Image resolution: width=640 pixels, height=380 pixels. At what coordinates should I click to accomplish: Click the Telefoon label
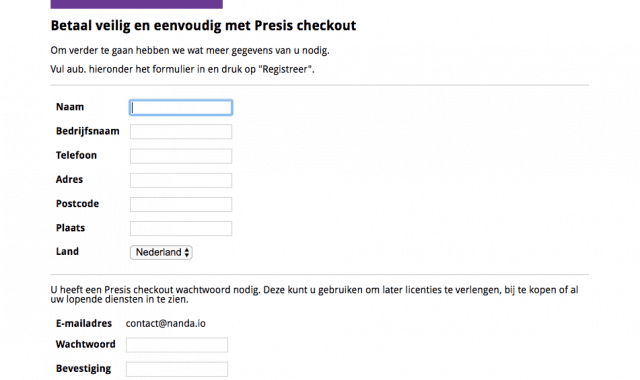pyautogui.click(x=76, y=155)
